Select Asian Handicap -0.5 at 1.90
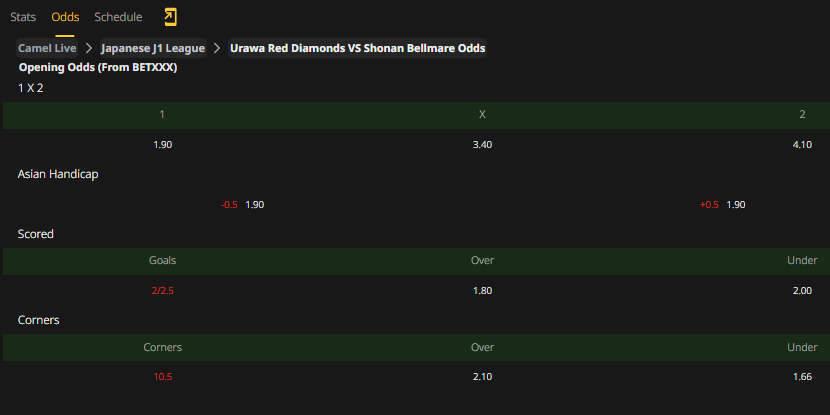Viewport: 830px width, 415px height. coord(242,205)
